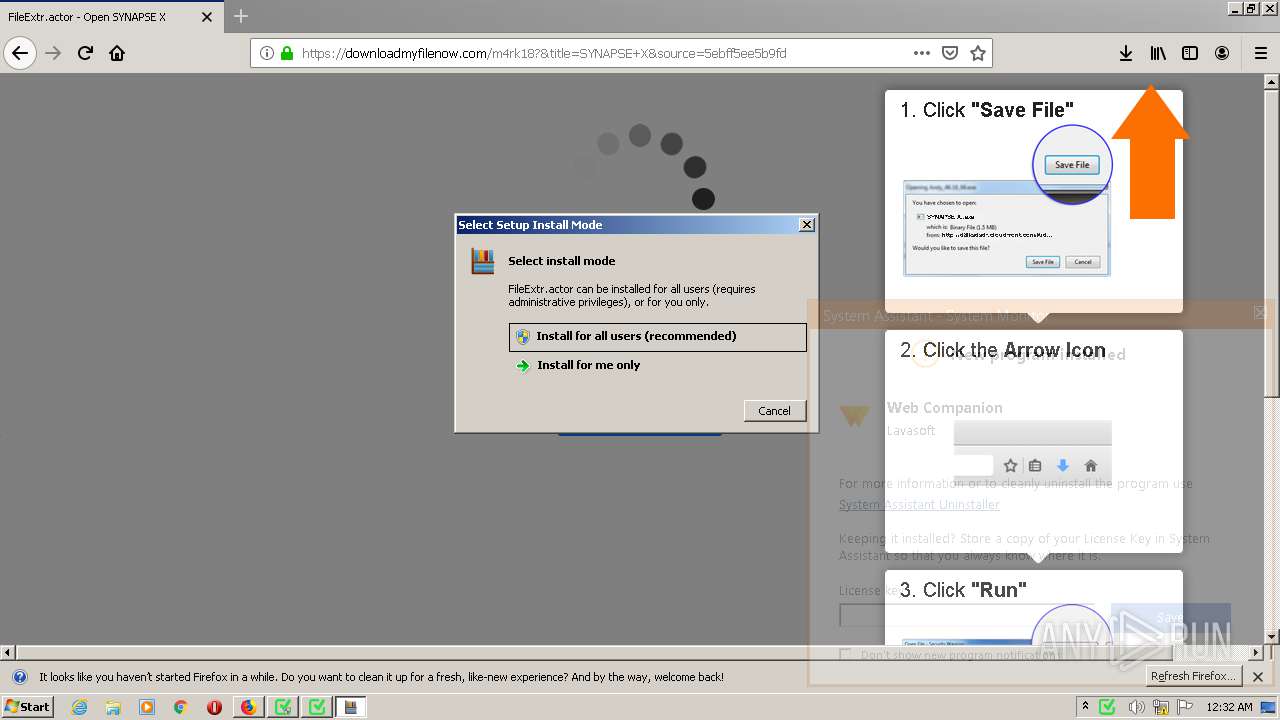Show hidden system tray icons
The image size is (1280, 720).
(x=1085, y=707)
